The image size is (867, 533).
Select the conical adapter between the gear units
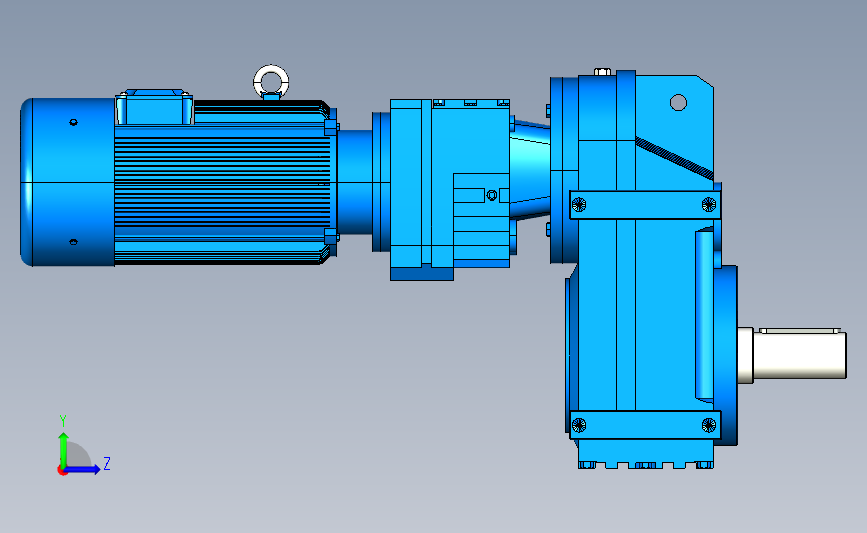coord(530,169)
